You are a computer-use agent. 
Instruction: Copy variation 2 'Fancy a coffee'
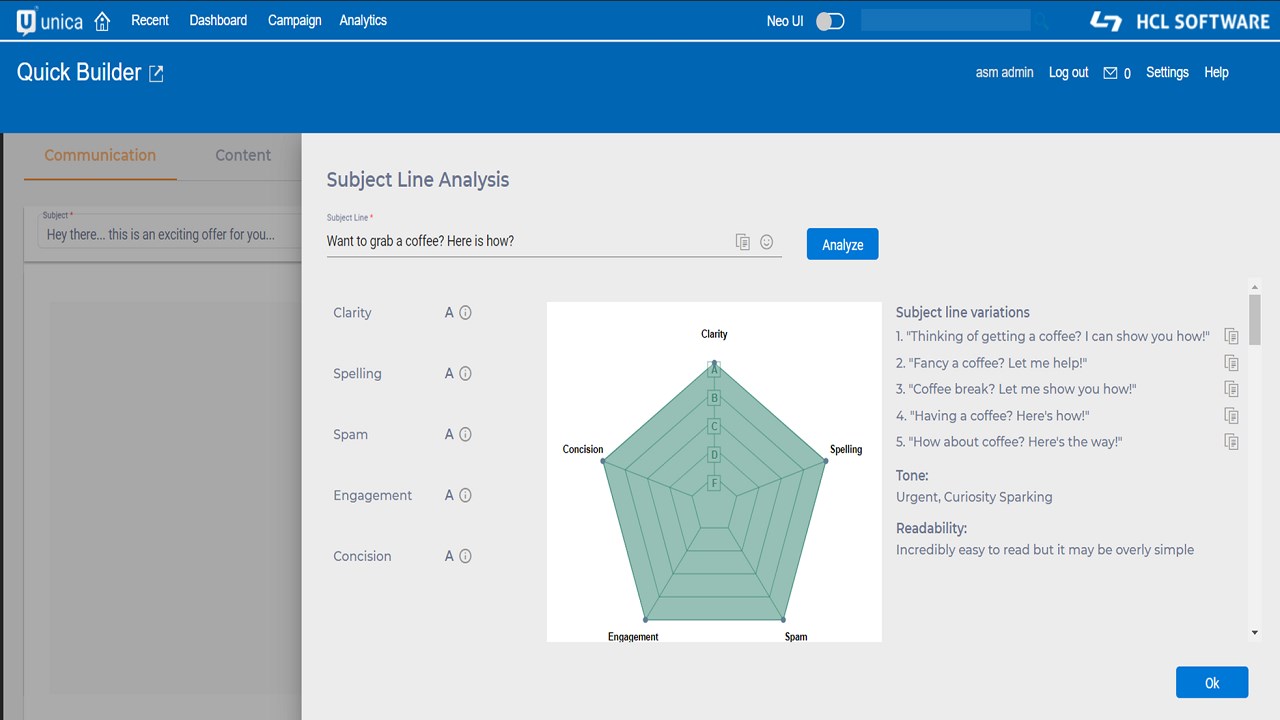coord(1232,363)
